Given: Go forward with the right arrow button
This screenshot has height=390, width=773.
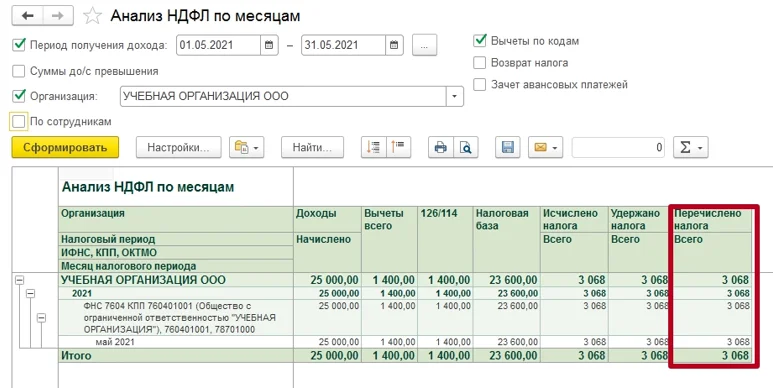Looking at the screenshot, I should click(58, 16).
